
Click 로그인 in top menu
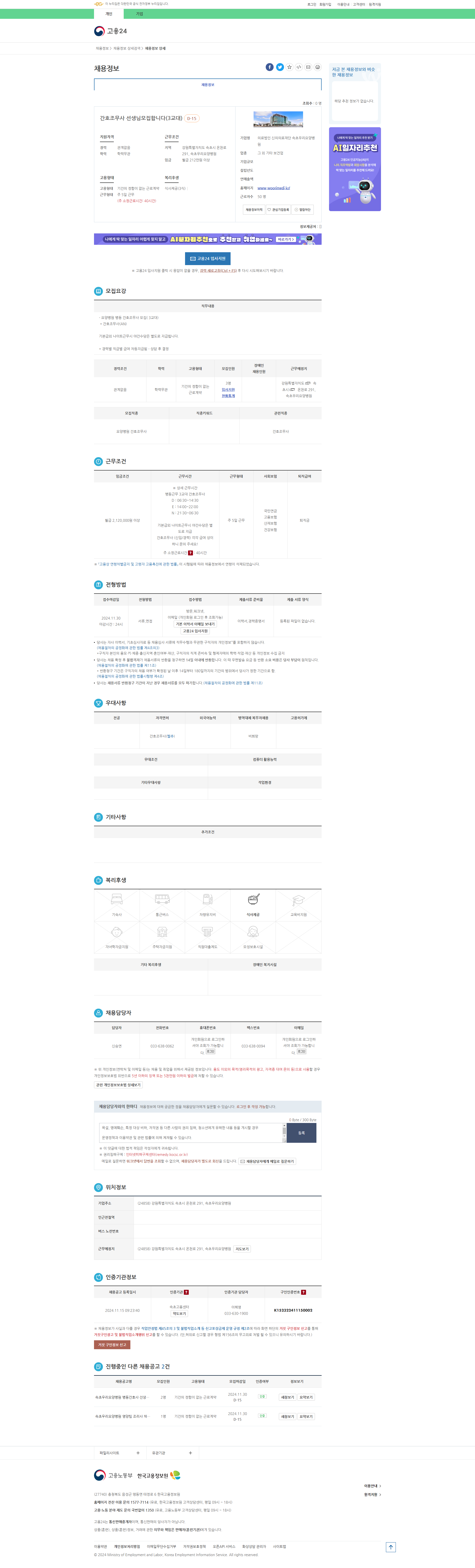pyautogui.click(x=311, y=4)
